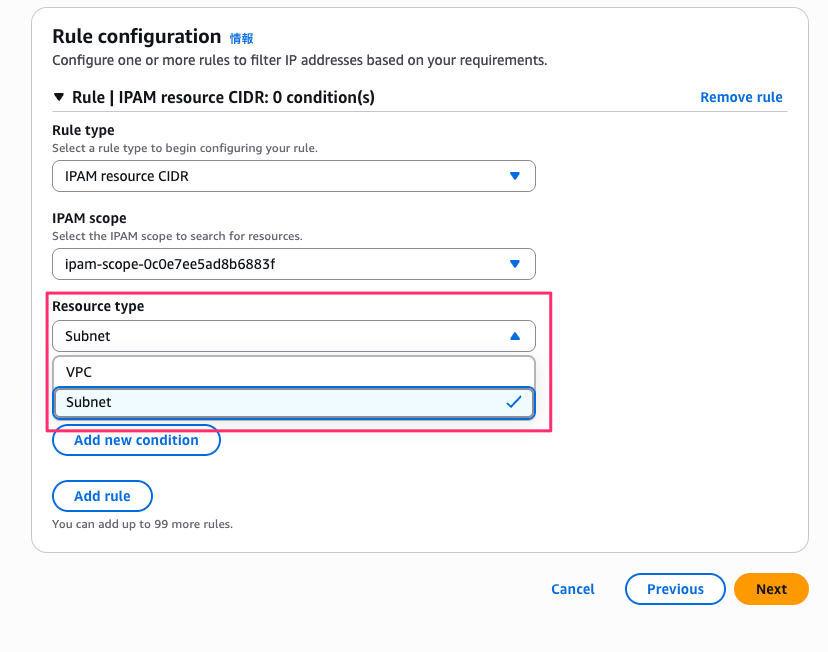Viewport: 828px width, 652px height.
Task: Click the checkmark beside Subnet option
Action: tap(514, 402)
